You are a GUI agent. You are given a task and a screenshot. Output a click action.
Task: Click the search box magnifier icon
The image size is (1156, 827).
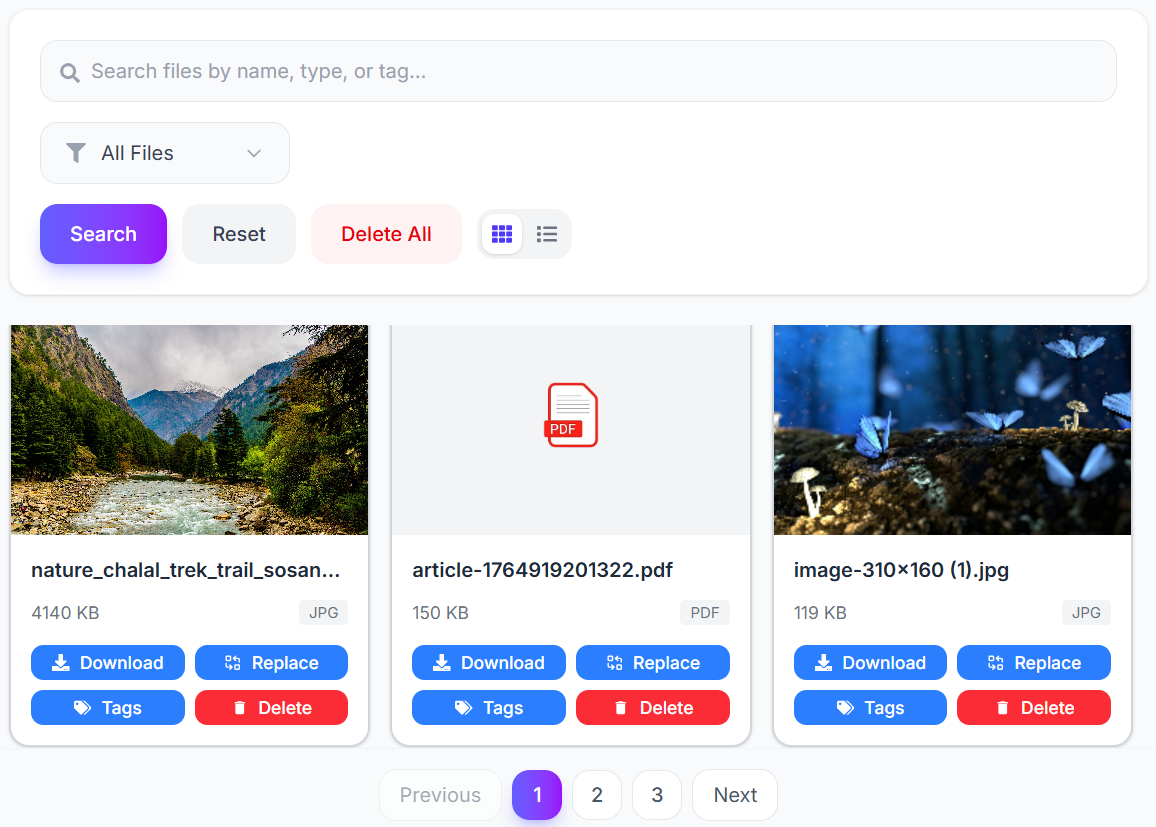[69, 72]
